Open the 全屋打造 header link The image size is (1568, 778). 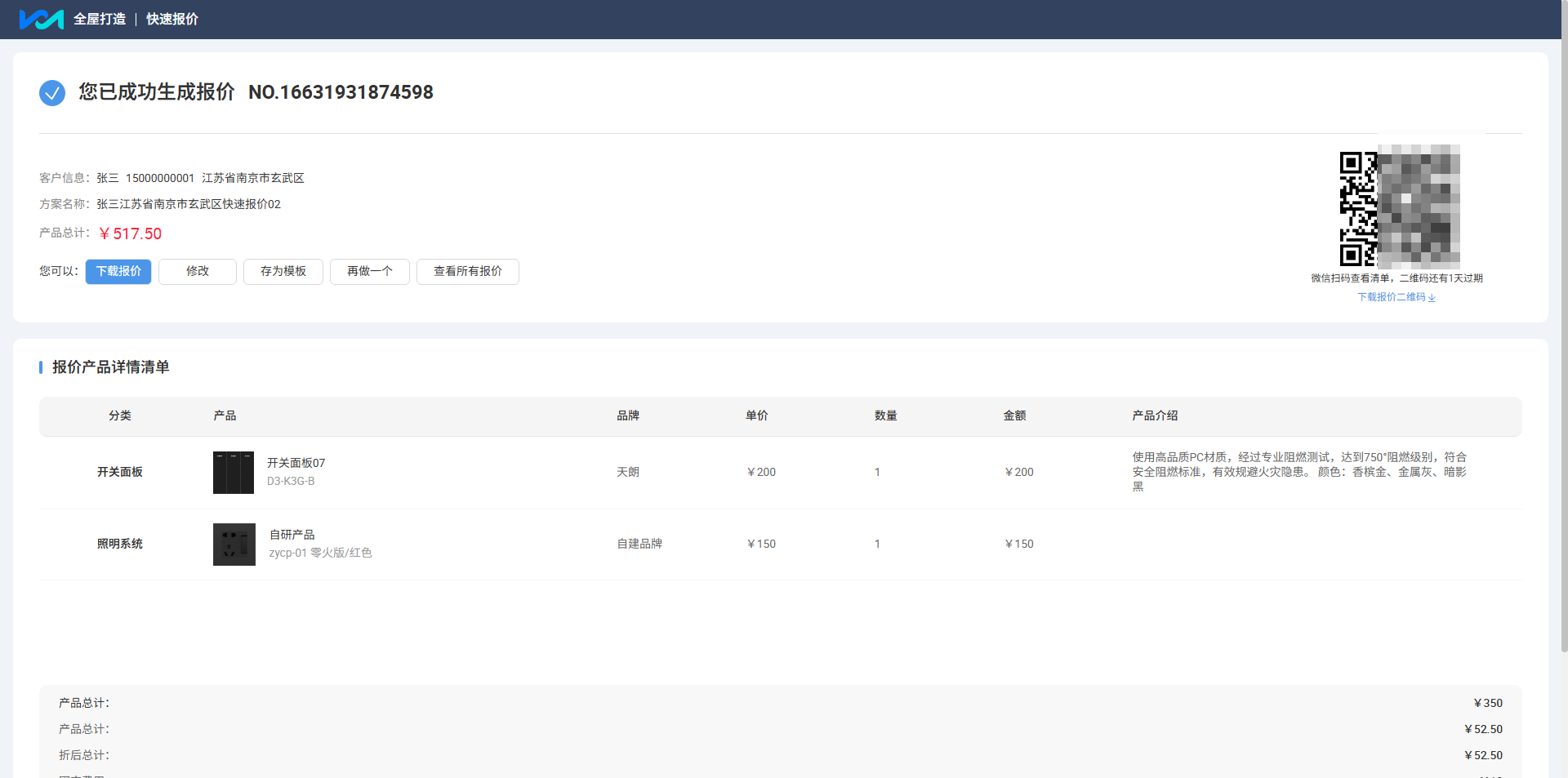pyautogui.click(x=100, y=19)
